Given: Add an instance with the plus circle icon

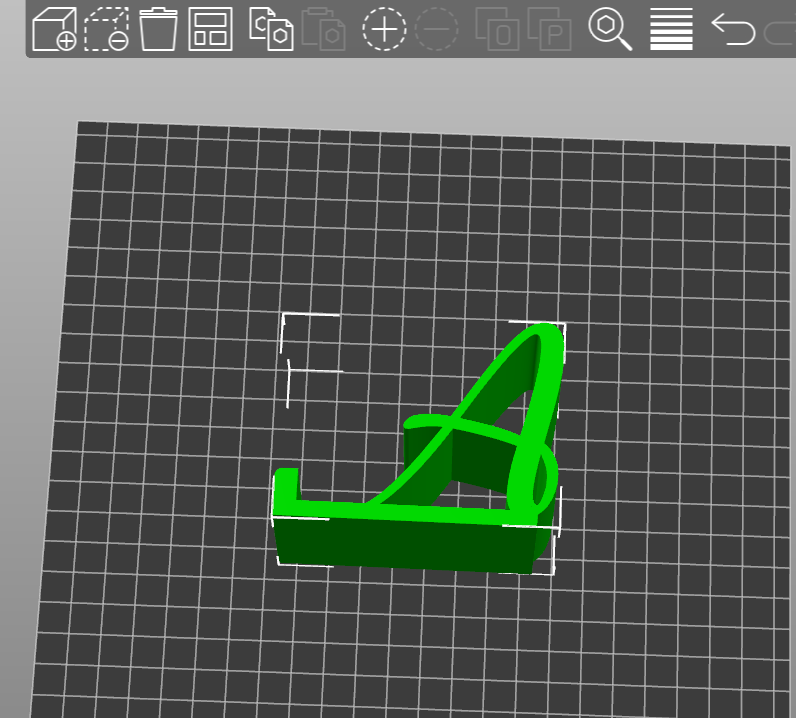Looking at the screenshot, I should click(x=384, y=29).
